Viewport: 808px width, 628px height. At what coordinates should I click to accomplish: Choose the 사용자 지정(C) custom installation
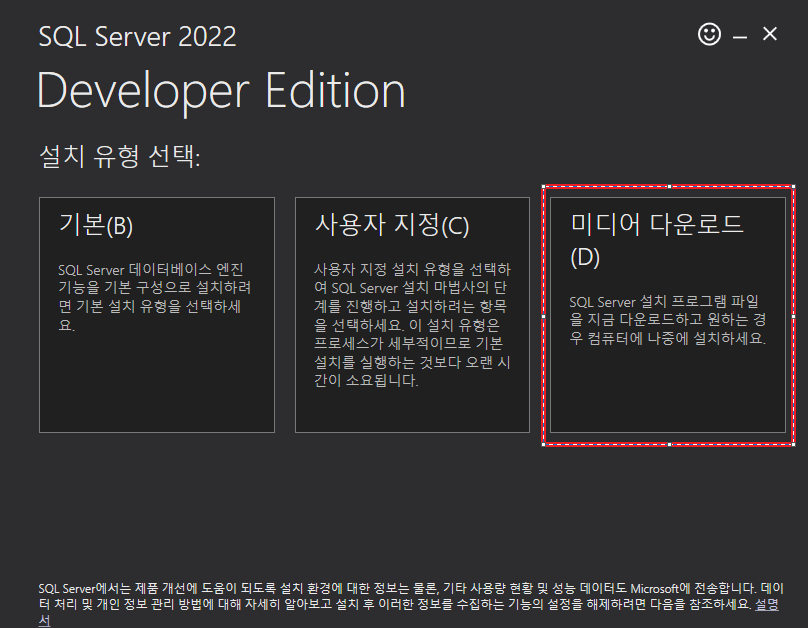(412, 315)
